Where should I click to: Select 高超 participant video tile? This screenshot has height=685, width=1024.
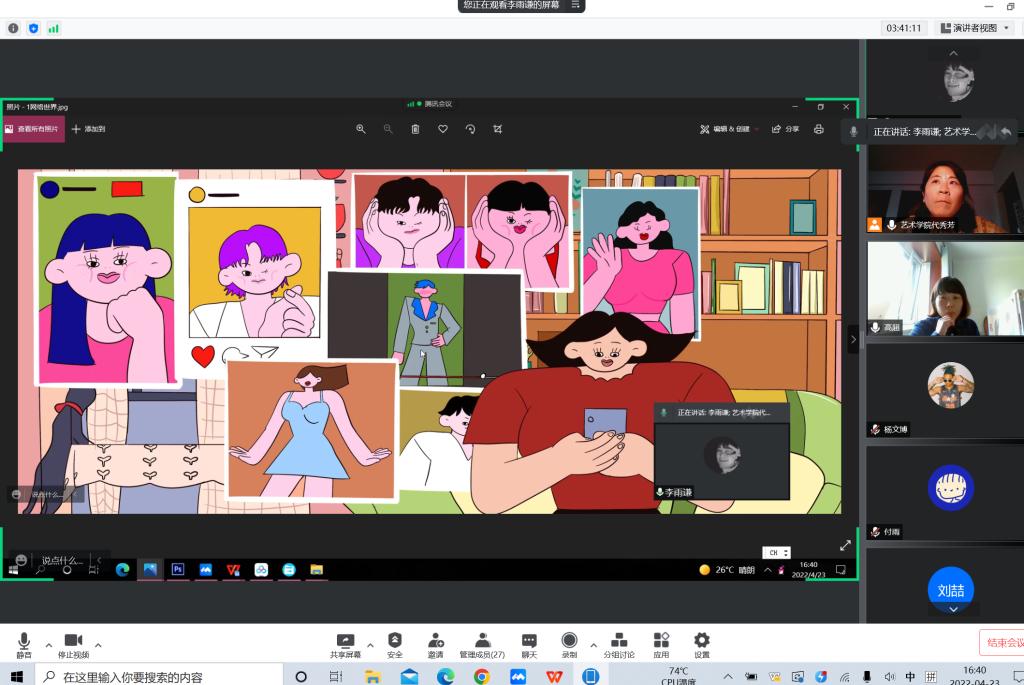pyautogui.click(x=945, y=289)
